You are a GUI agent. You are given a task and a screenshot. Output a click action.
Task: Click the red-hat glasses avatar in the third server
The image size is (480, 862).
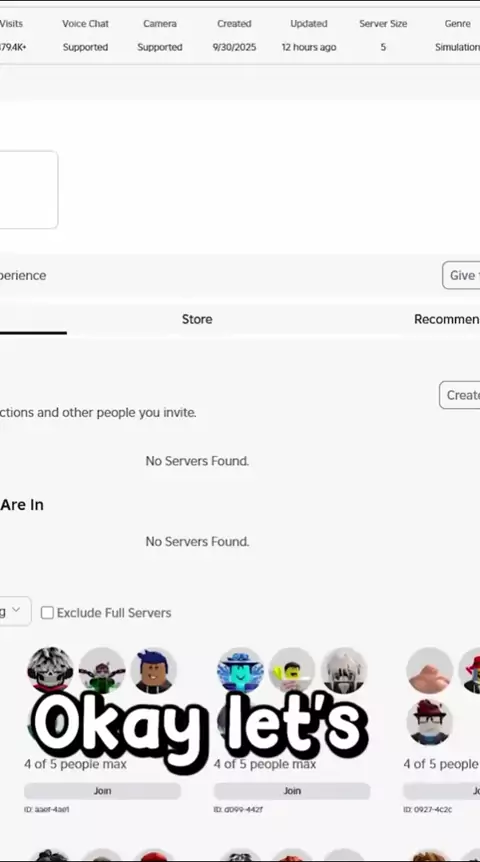[x=429, y=722]
